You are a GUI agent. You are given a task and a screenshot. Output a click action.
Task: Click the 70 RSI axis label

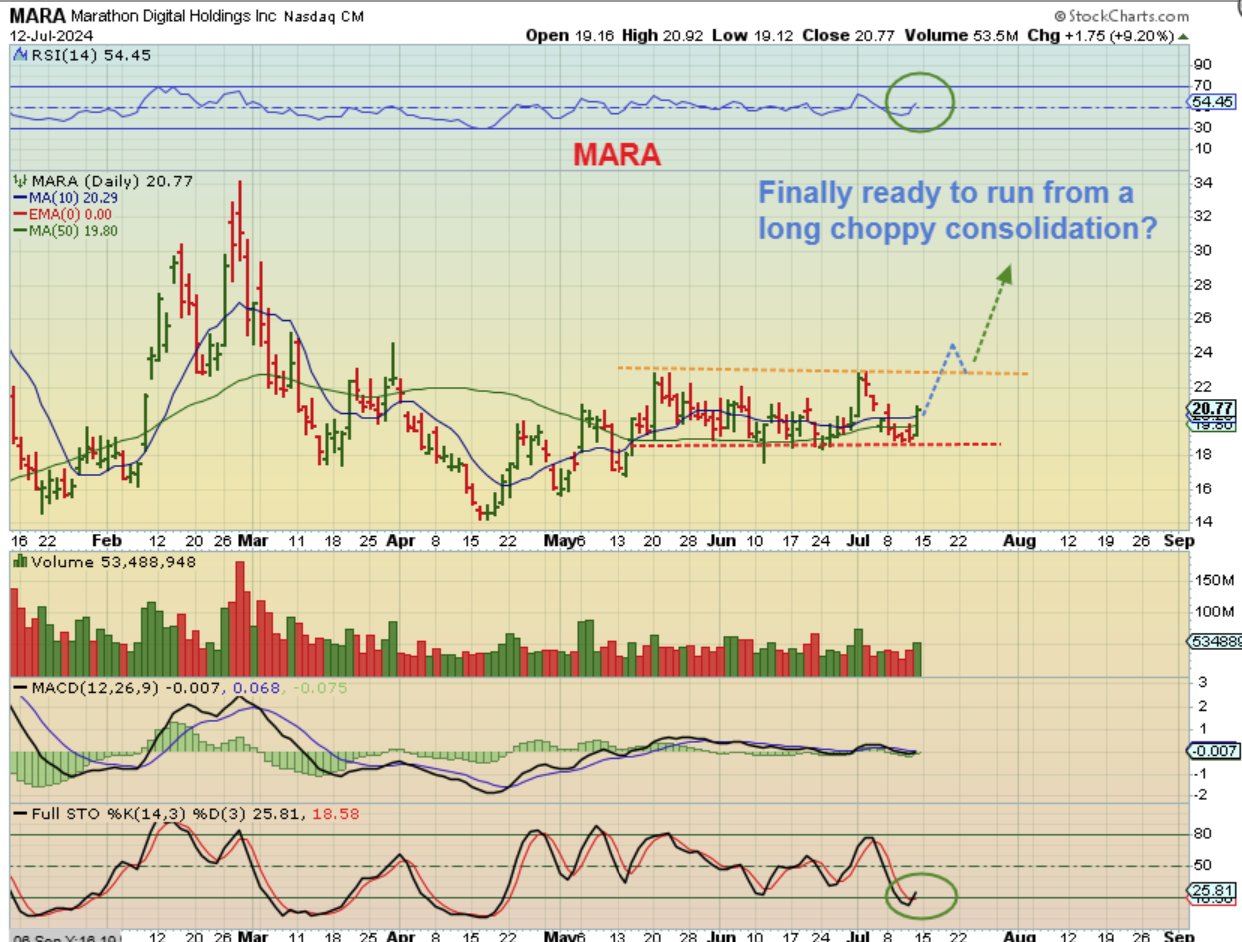[1203, 85]
